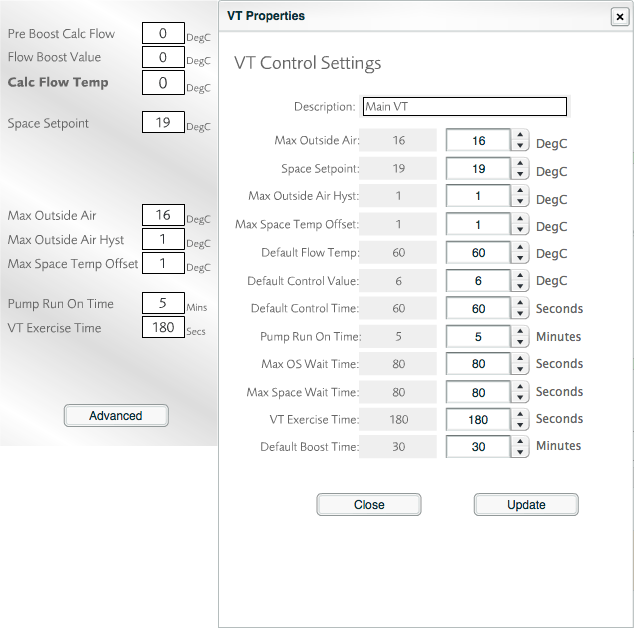634x628 pixels.
Task: Increase the Default Control Time value
Action: coord(521,303)
